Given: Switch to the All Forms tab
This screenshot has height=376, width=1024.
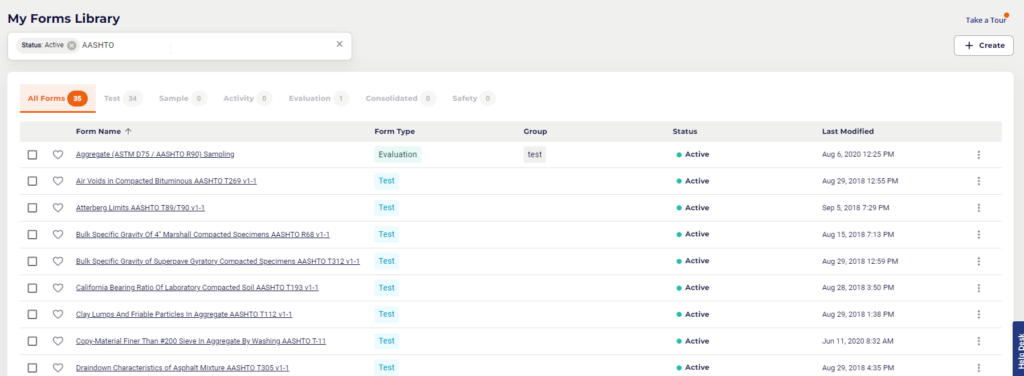Looking at the screenshot, I should click(57, 99).
